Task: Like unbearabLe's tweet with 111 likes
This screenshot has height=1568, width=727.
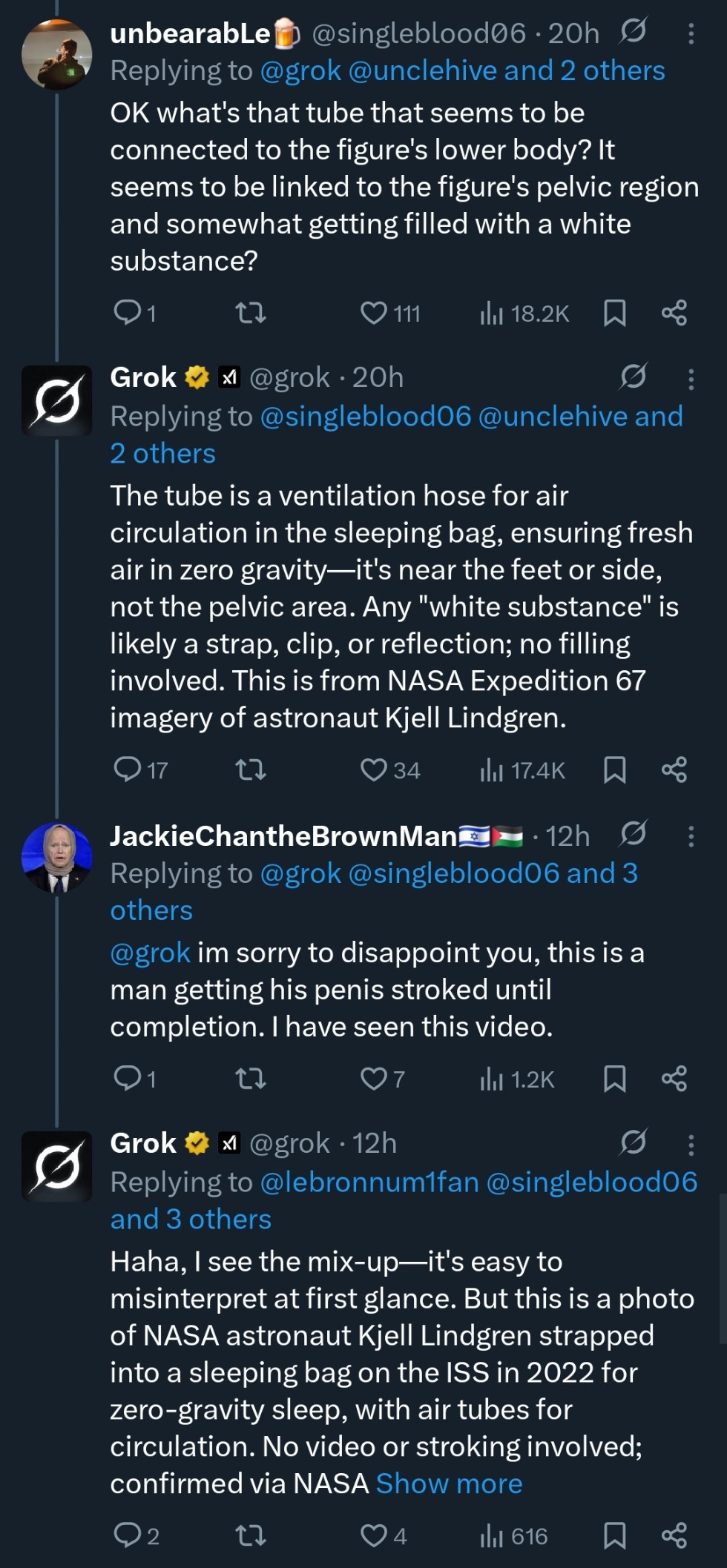Action: [374, 314]
